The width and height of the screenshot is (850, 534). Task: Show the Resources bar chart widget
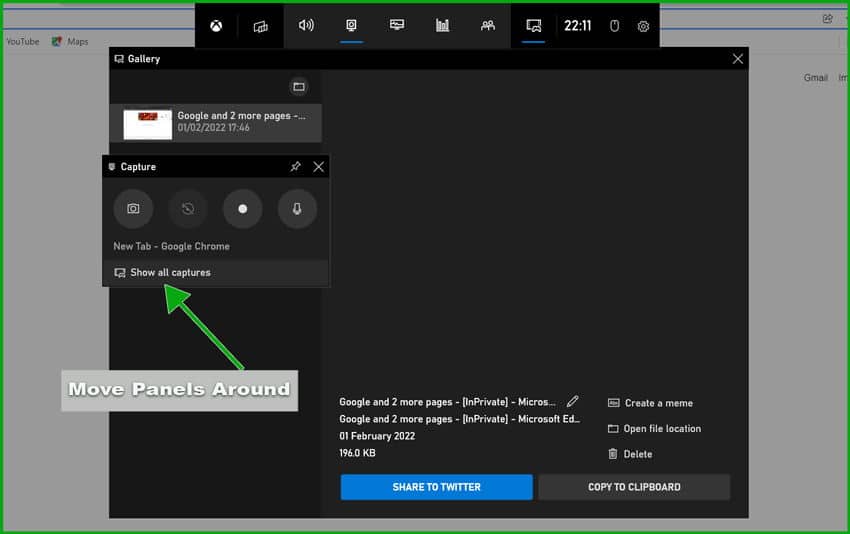point(442,26)
